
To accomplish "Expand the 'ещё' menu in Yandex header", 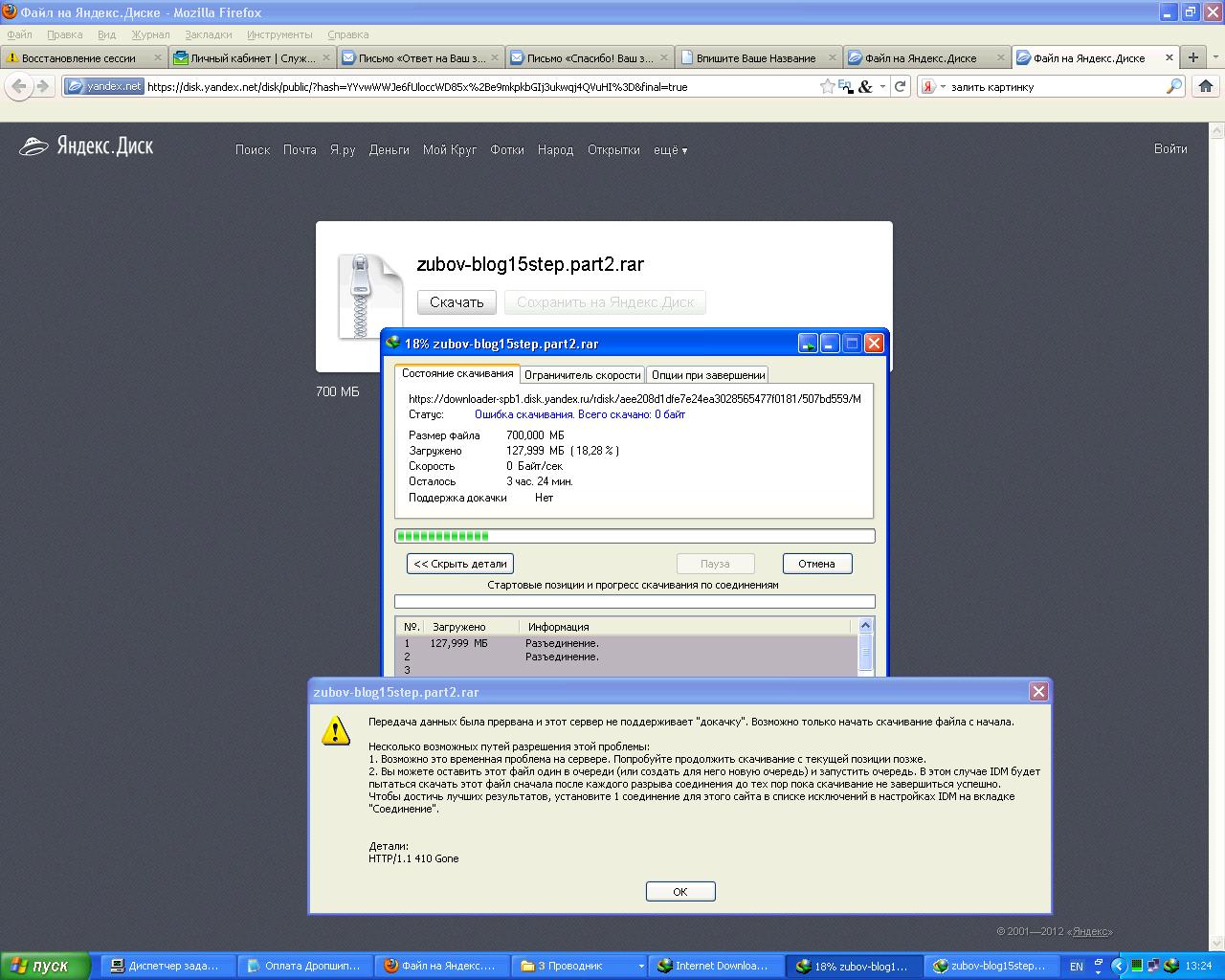I will coord(670,150).
